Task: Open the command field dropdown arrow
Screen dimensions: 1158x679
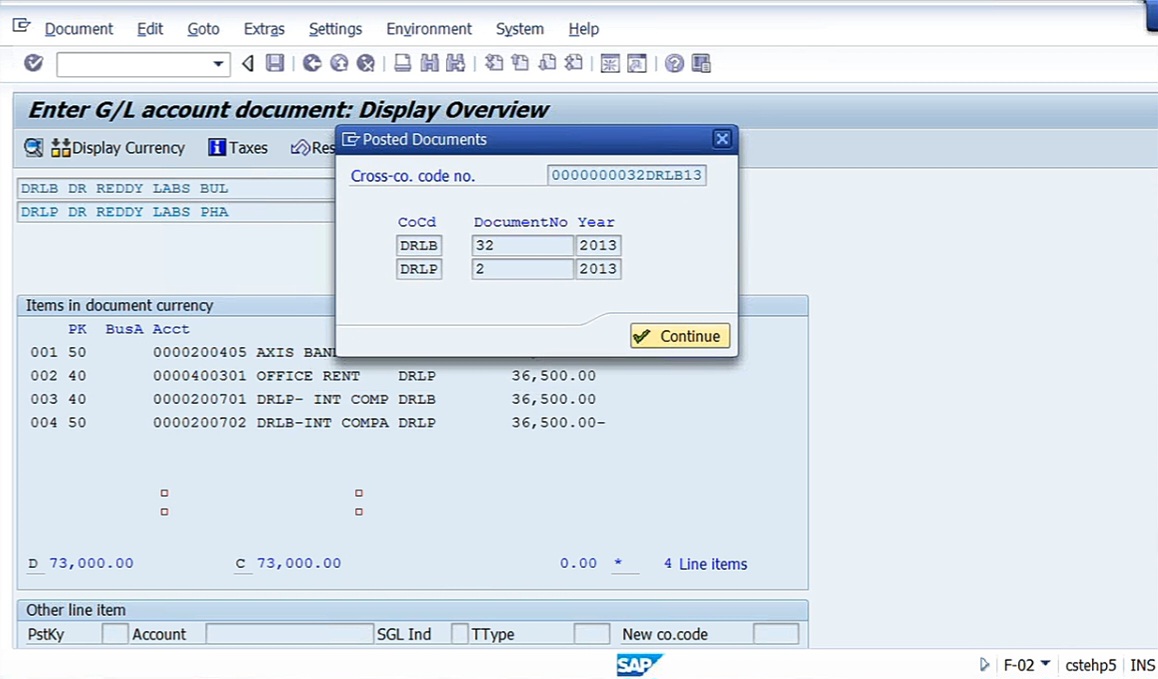Action: coord(218,64)
